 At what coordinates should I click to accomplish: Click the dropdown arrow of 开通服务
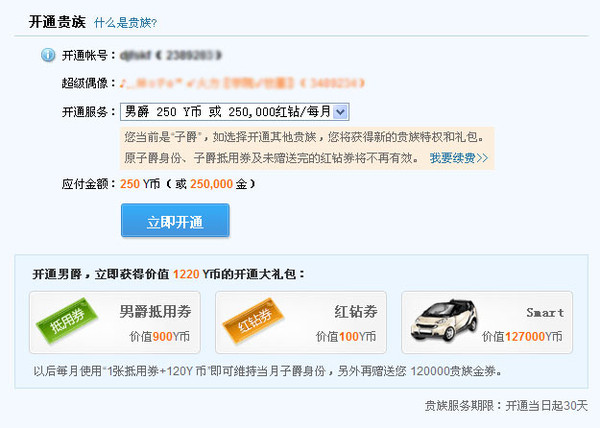[340, 112]
